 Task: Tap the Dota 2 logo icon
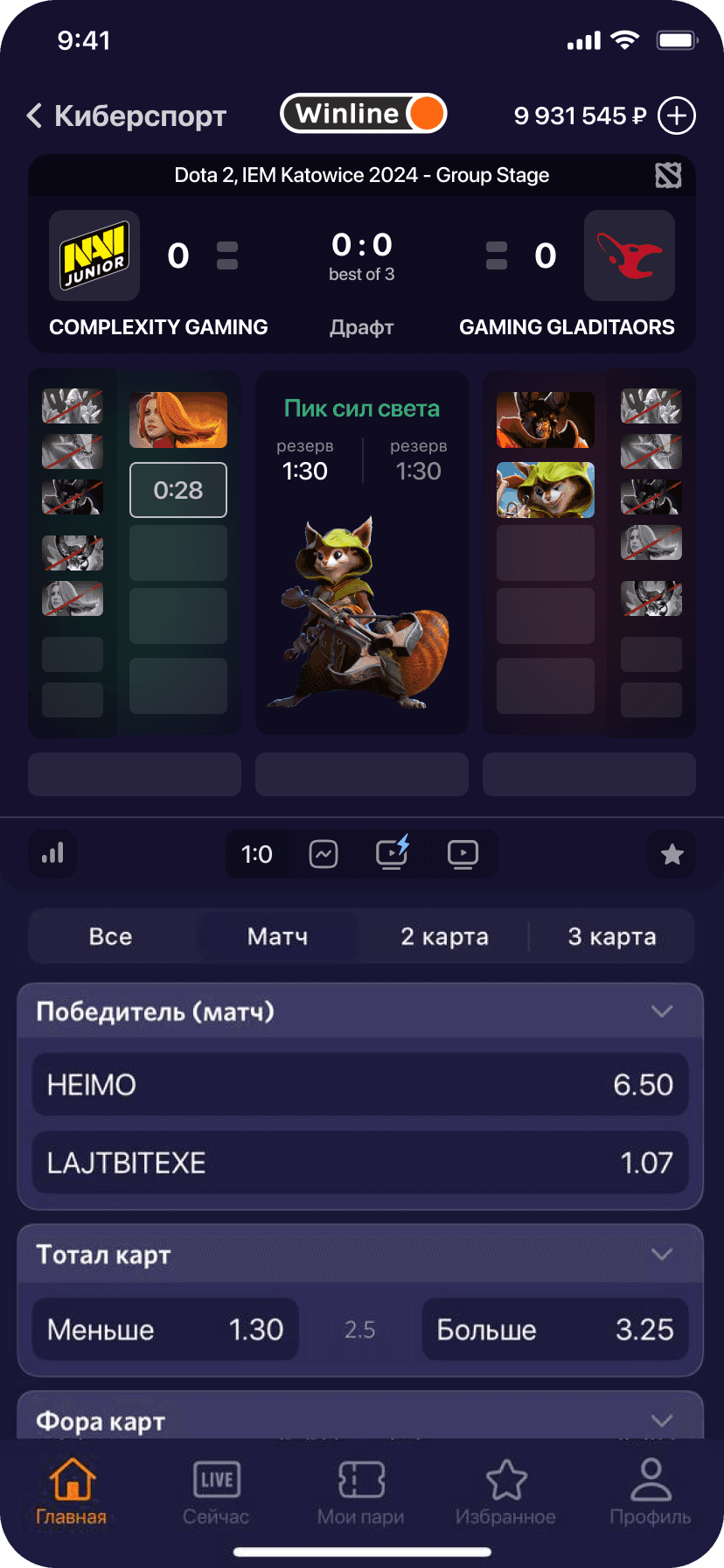pyautogui.click(x=668, y=176)
